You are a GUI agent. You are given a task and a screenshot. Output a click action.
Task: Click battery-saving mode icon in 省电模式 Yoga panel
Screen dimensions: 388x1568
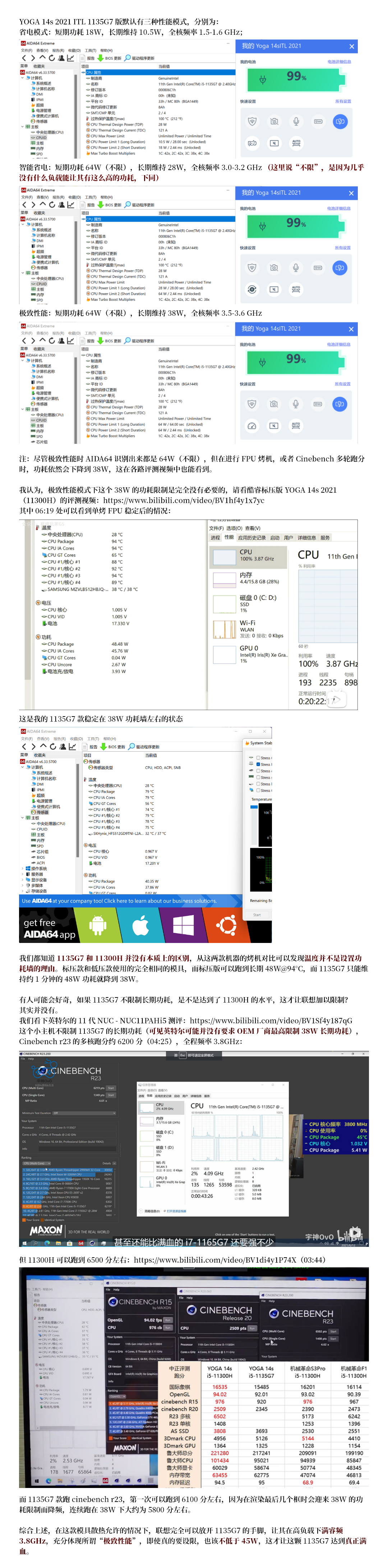tap(252, 143)
